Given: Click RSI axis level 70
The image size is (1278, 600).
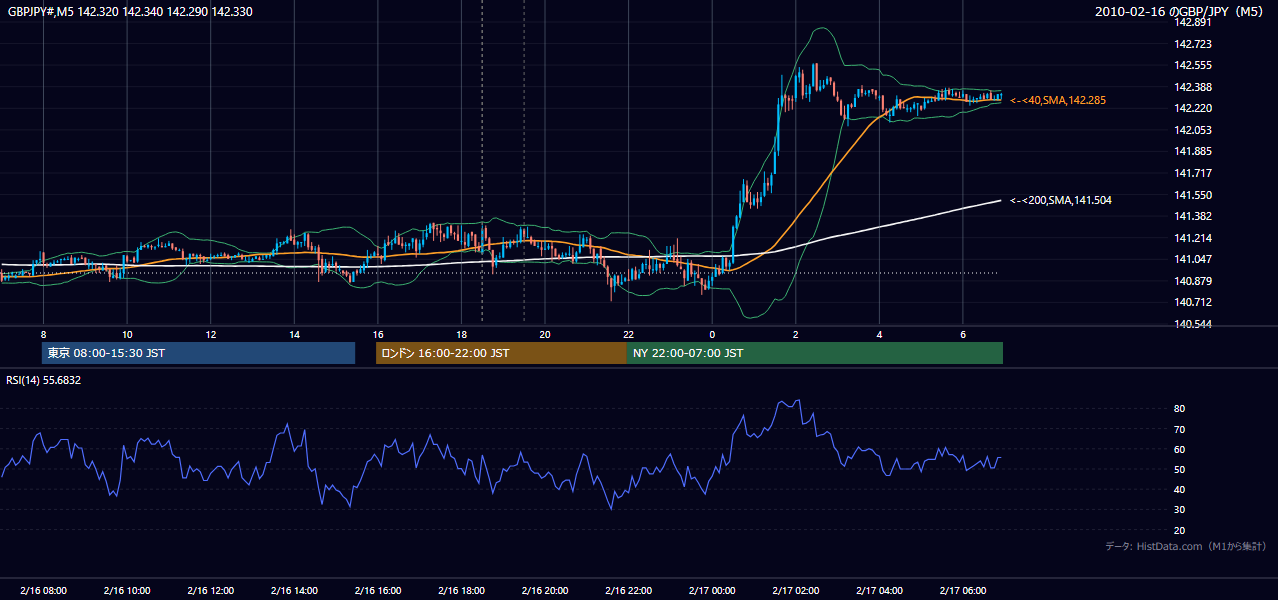Looking at the screenshot, I should click(x=1180, y=429).
